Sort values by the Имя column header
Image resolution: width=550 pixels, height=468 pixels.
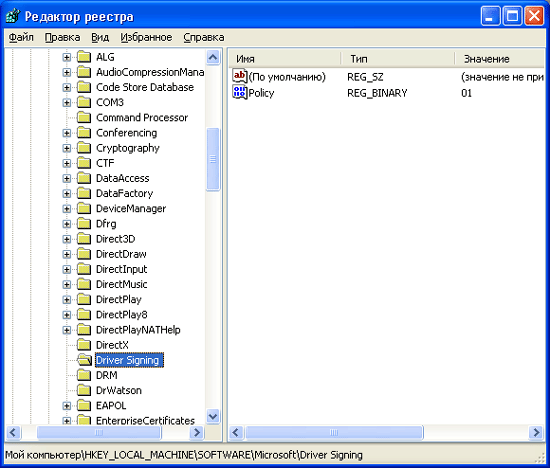(x=284, y=59)
